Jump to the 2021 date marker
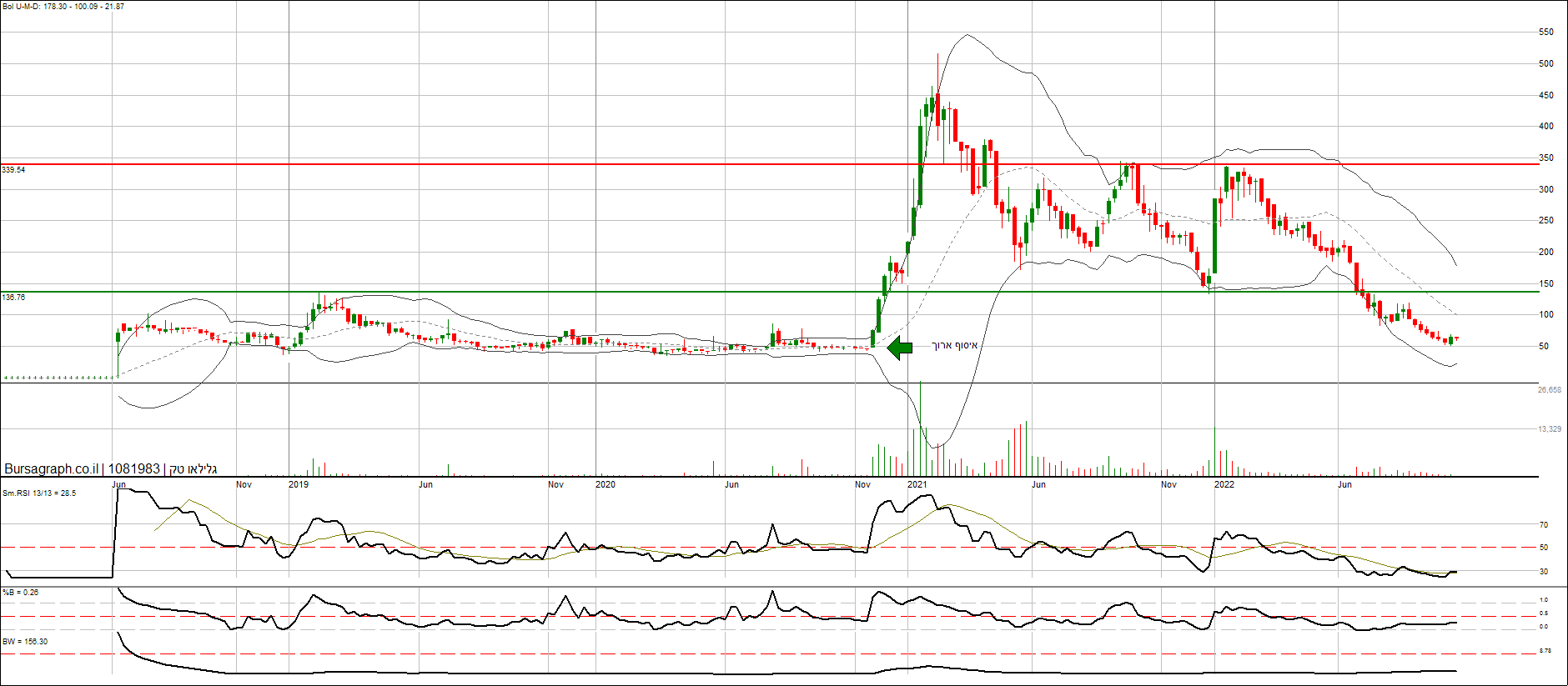Image resolution: width=1568 pixels, height=686 pixels. tap(917, 484)
